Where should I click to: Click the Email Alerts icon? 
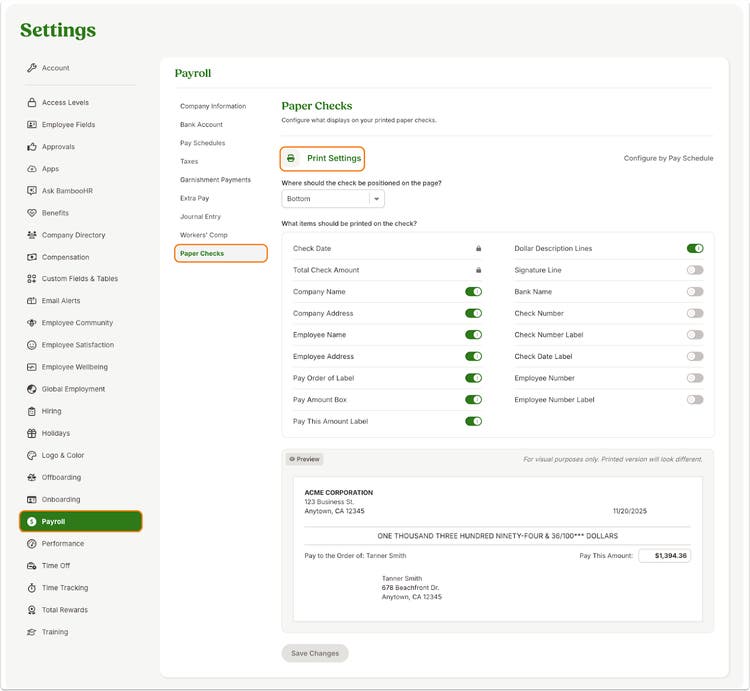(x=32, y=301)
